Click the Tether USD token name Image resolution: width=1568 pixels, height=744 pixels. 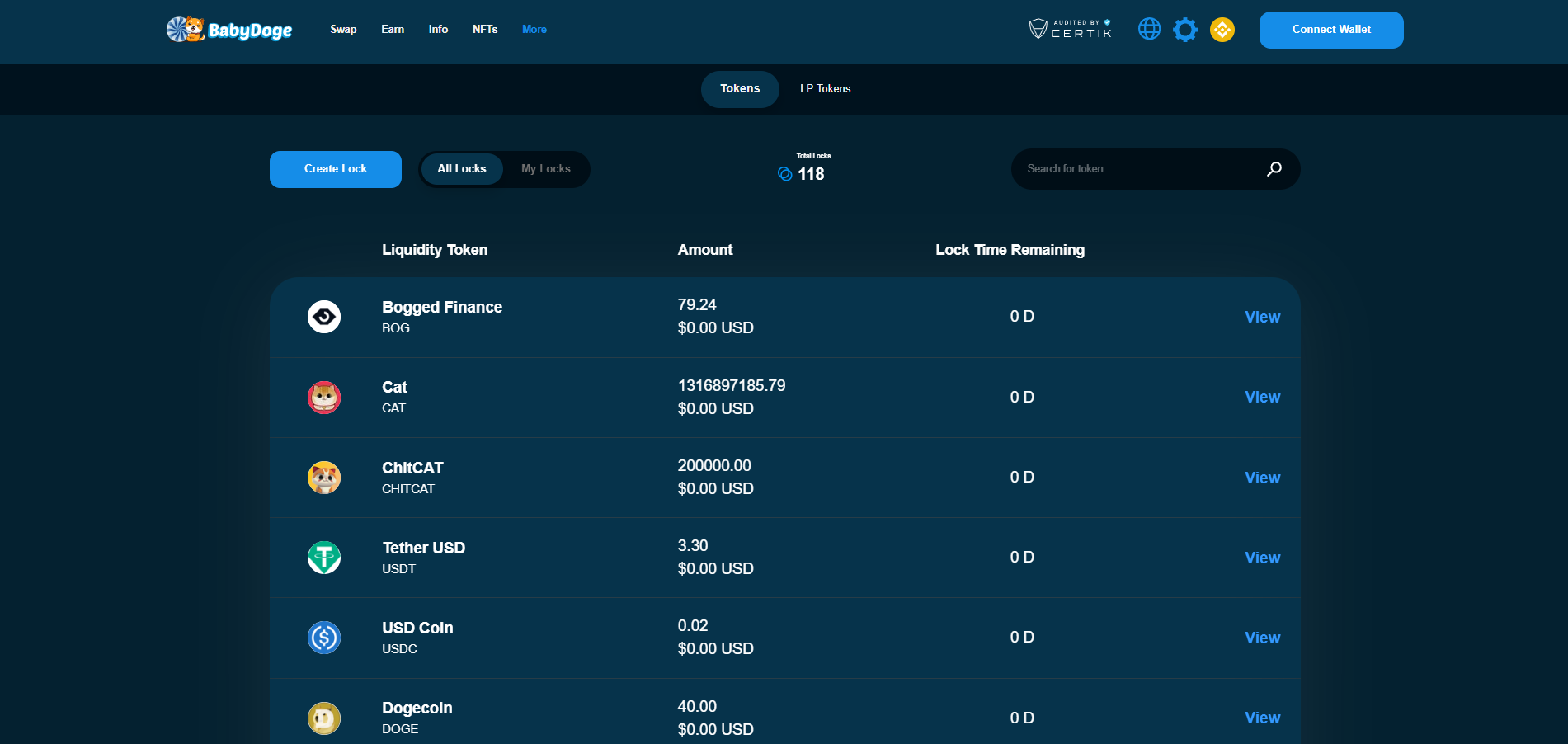pyautogui.click(x=423, y=548)
